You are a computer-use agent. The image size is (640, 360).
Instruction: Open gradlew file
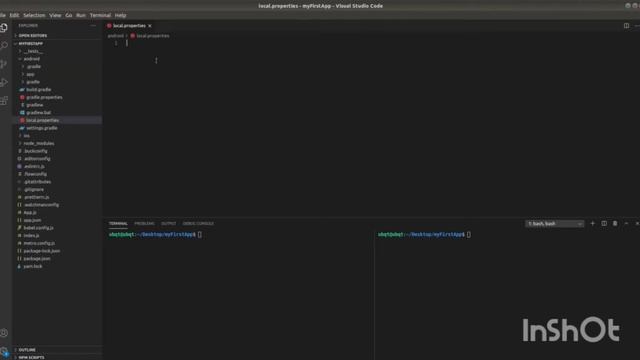[x=34, y=105]
